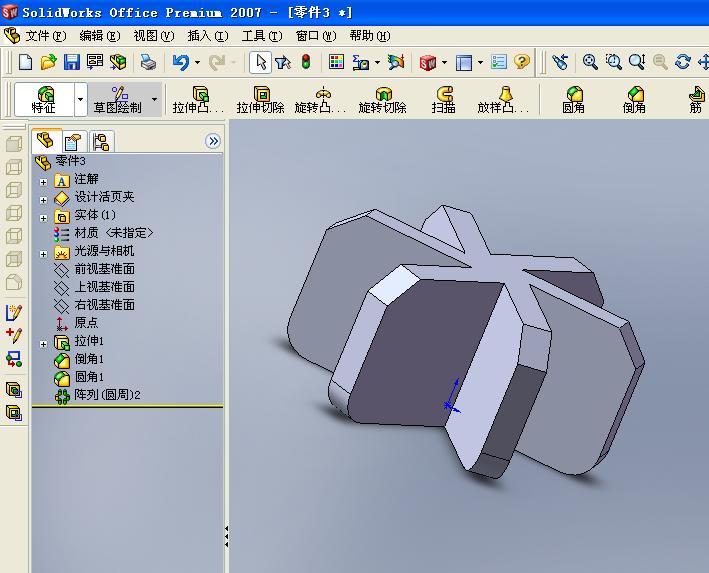Expand the 拉伸1 feature node
Screen dimensions: 709x573
[43, 344]
